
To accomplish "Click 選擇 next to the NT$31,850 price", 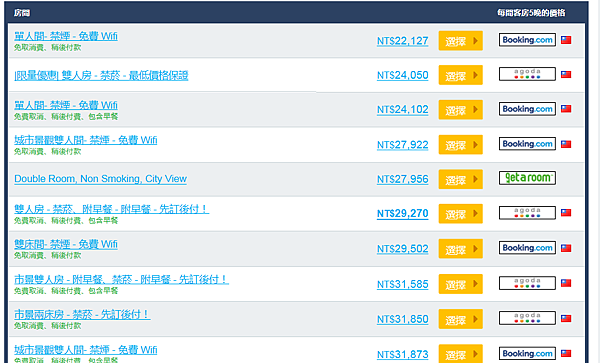I will tap(460, 319).
